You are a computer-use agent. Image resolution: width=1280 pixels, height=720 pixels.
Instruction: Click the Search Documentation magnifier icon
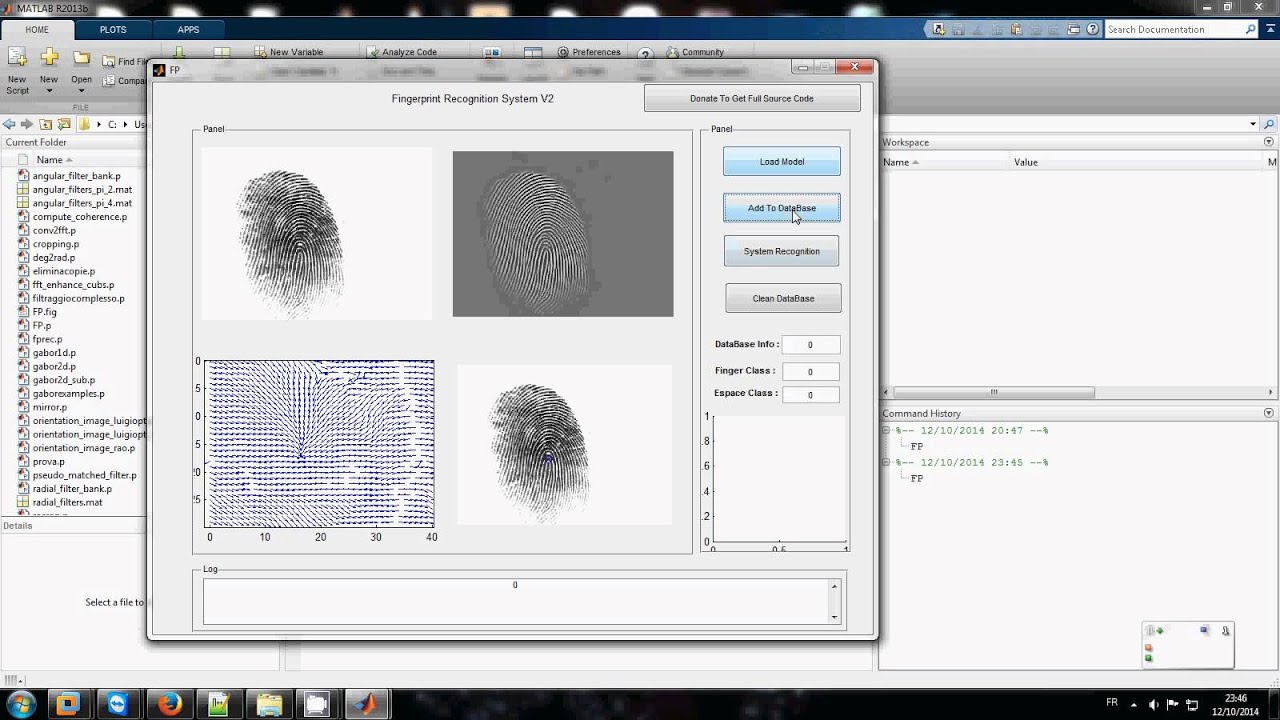point(1250,30)
